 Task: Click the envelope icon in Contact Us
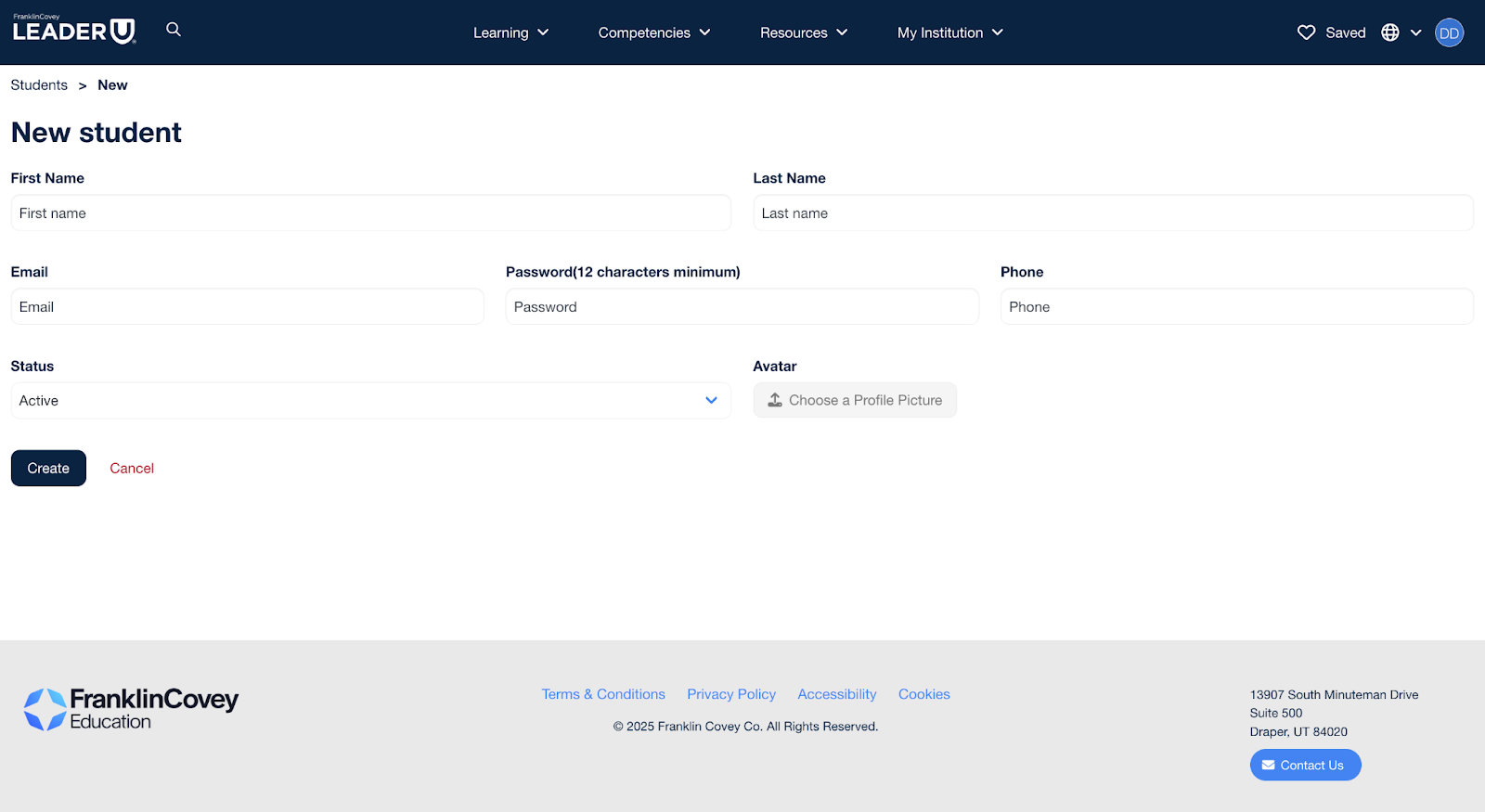[1268, 765]
